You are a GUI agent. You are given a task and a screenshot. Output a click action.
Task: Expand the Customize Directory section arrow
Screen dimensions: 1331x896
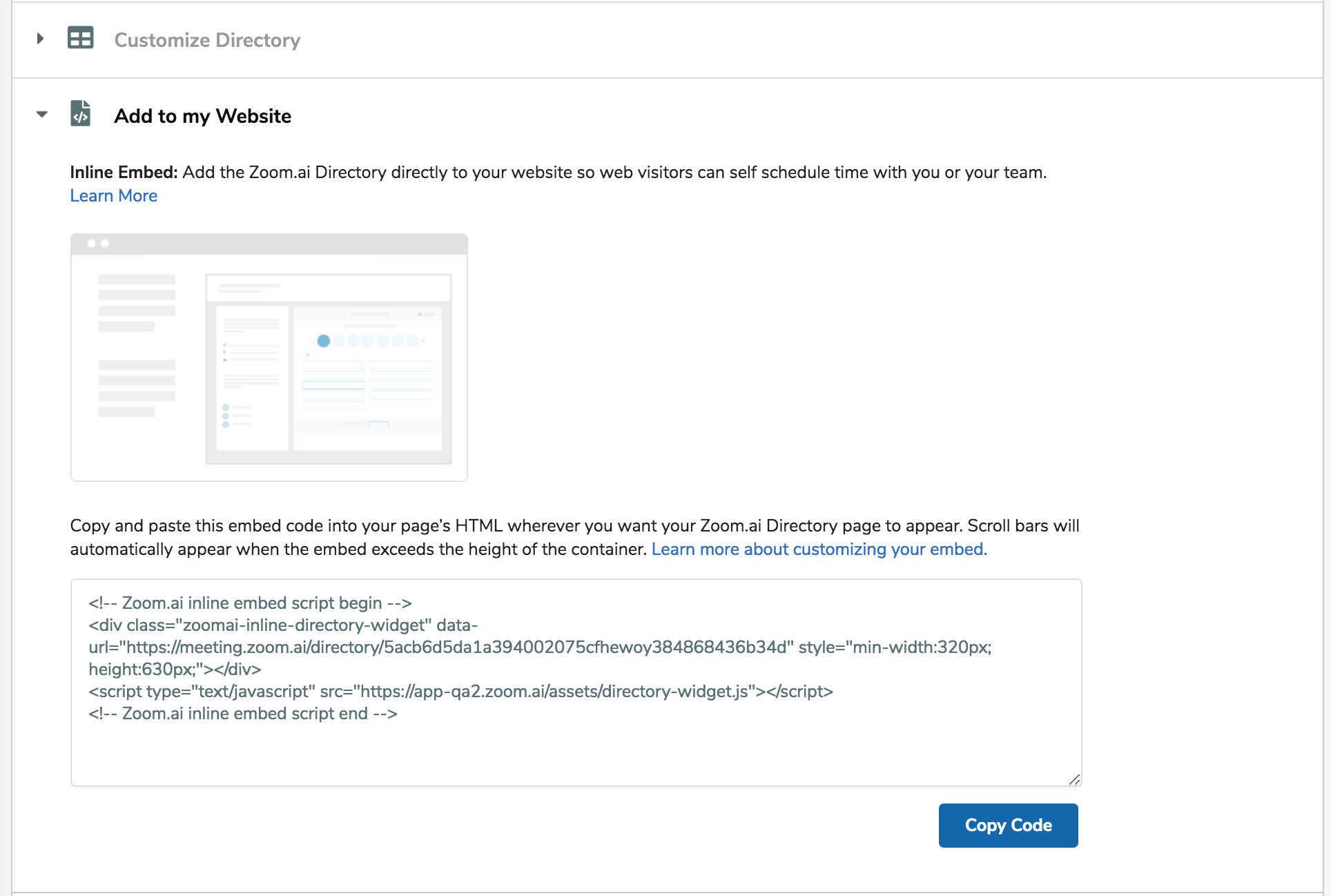tap(41, 39)
